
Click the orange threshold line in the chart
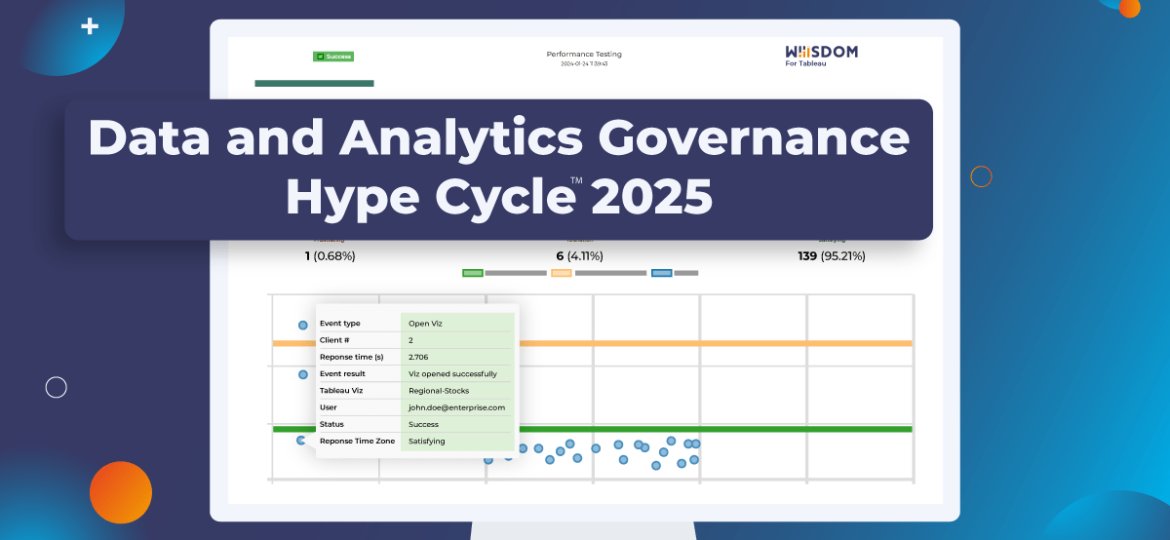716,343
